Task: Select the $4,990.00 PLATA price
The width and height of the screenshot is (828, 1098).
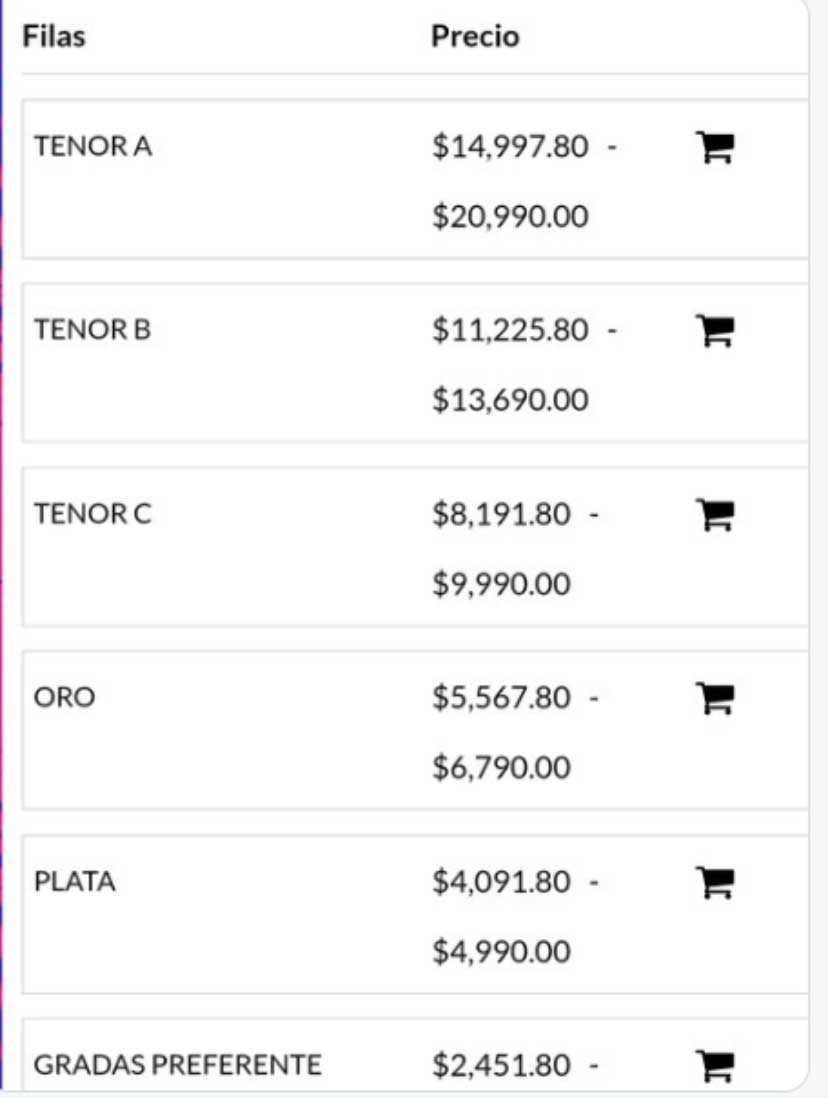Action: coord(501,951)
